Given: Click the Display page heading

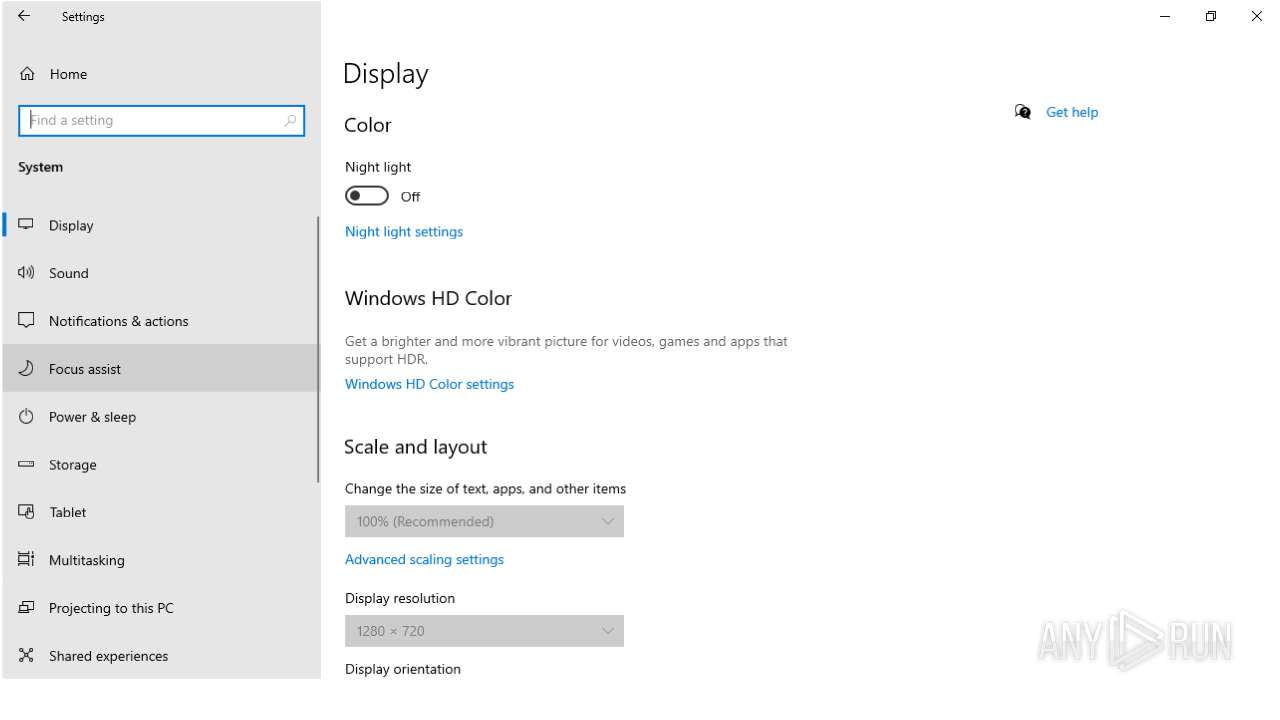Looking at the screenshot, I should [386, 74].
